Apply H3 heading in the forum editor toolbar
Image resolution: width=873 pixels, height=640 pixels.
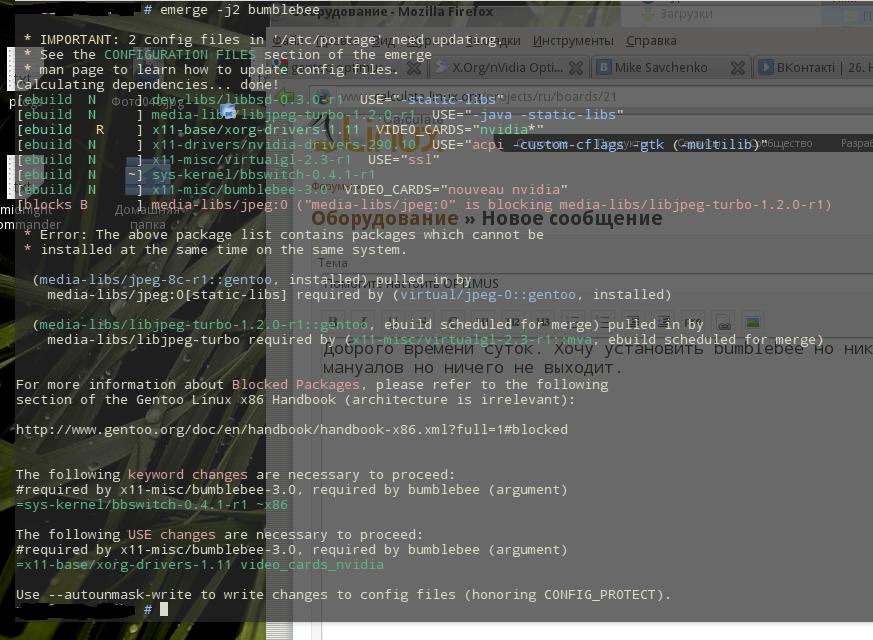point(542,322)
